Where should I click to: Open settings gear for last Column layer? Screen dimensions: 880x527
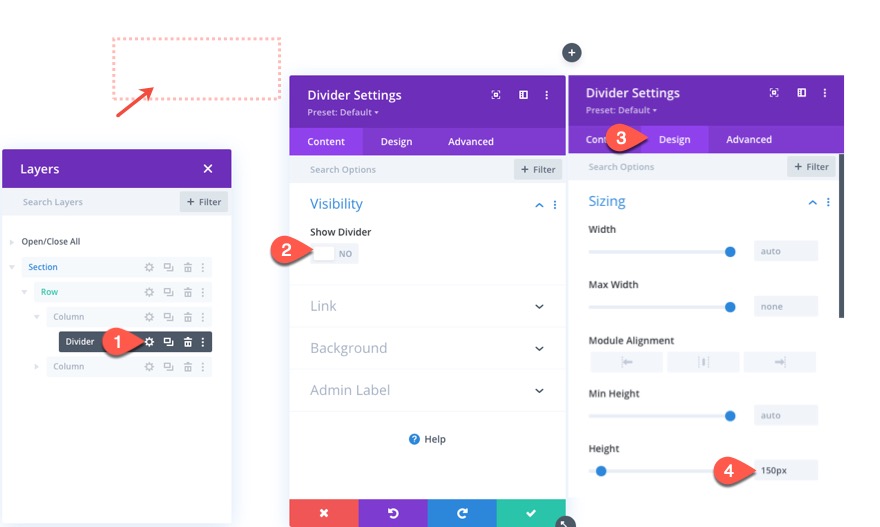pyautogui.click(x=149, y=366)
